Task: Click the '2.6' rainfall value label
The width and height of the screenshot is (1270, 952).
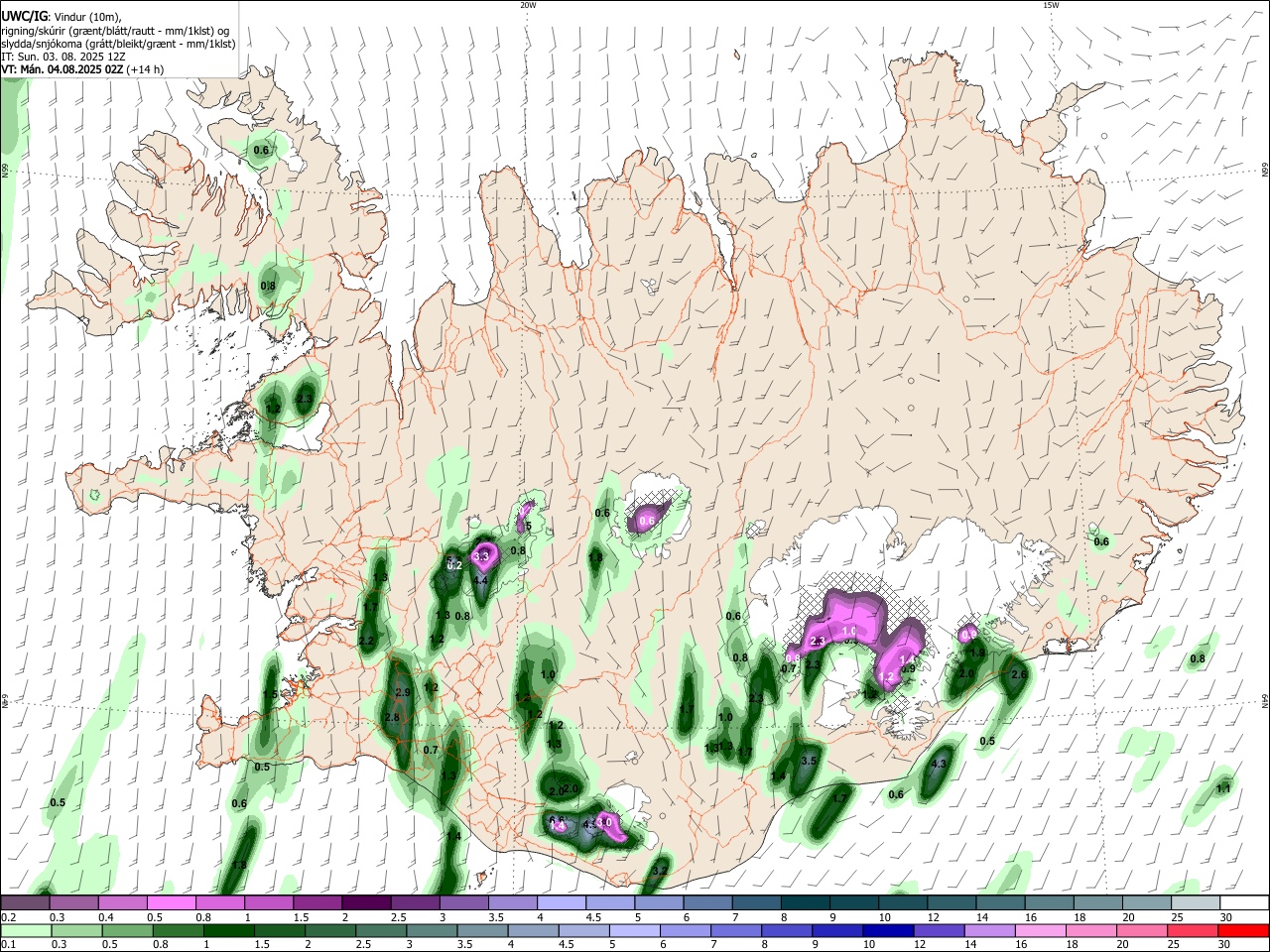Action: click(1018, 675)
